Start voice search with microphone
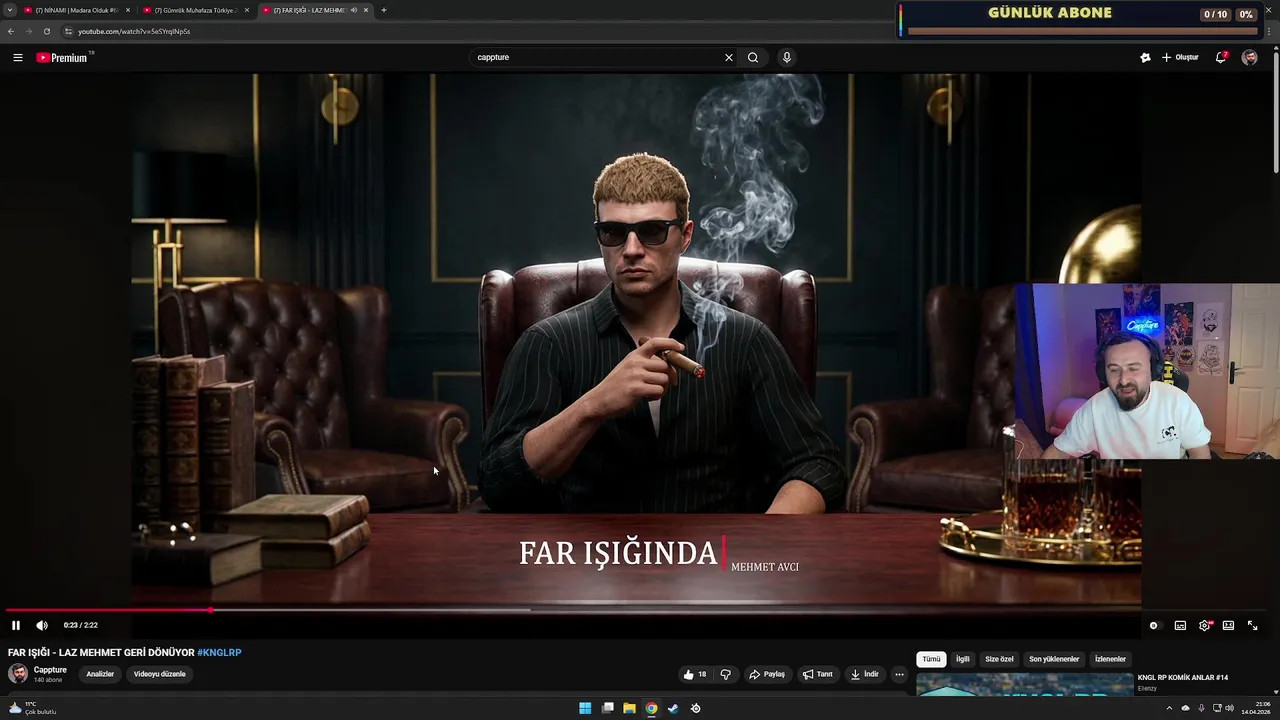 click(787, 57)
